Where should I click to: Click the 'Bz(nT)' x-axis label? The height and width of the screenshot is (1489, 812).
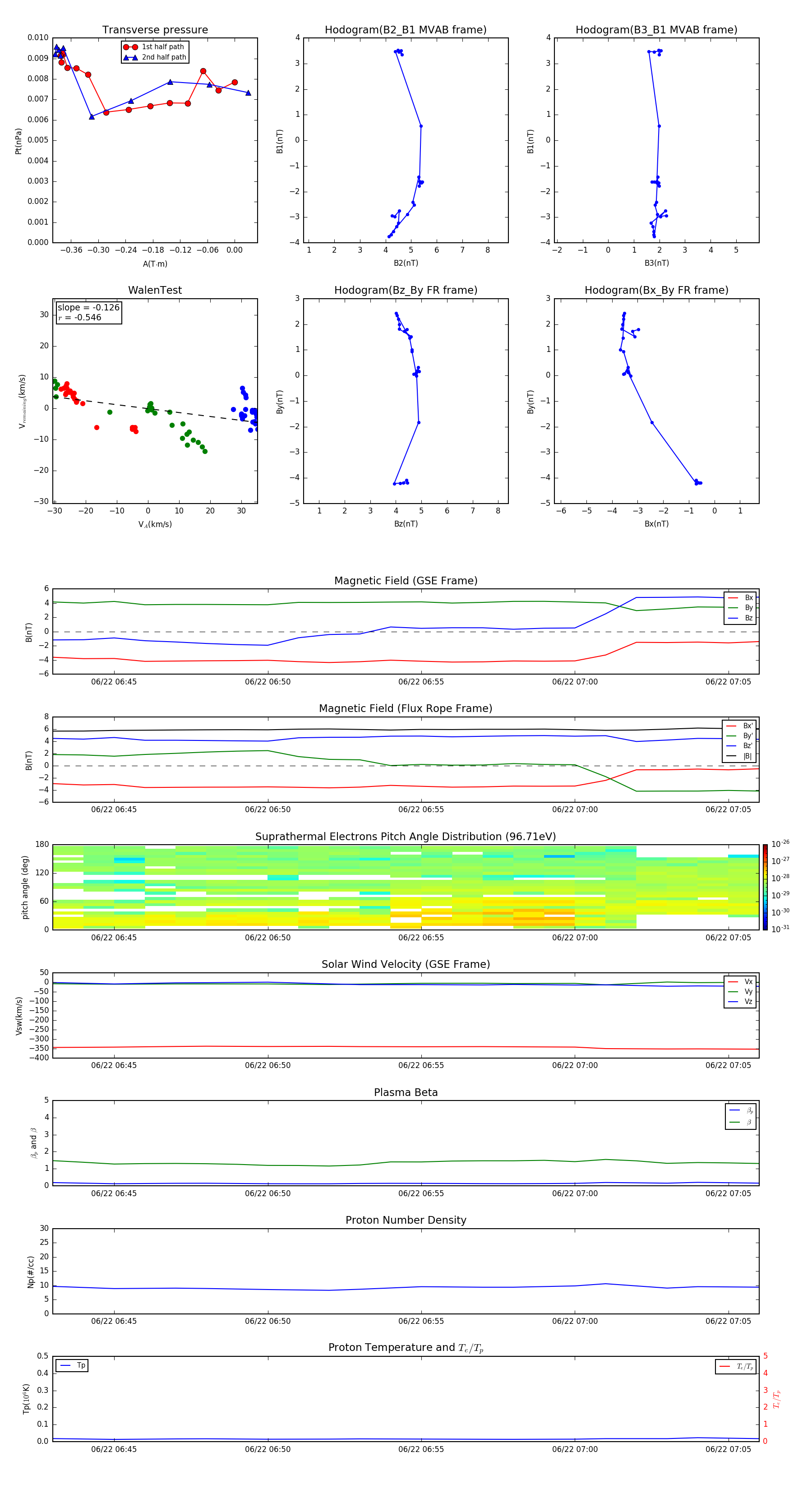point(406,524)
